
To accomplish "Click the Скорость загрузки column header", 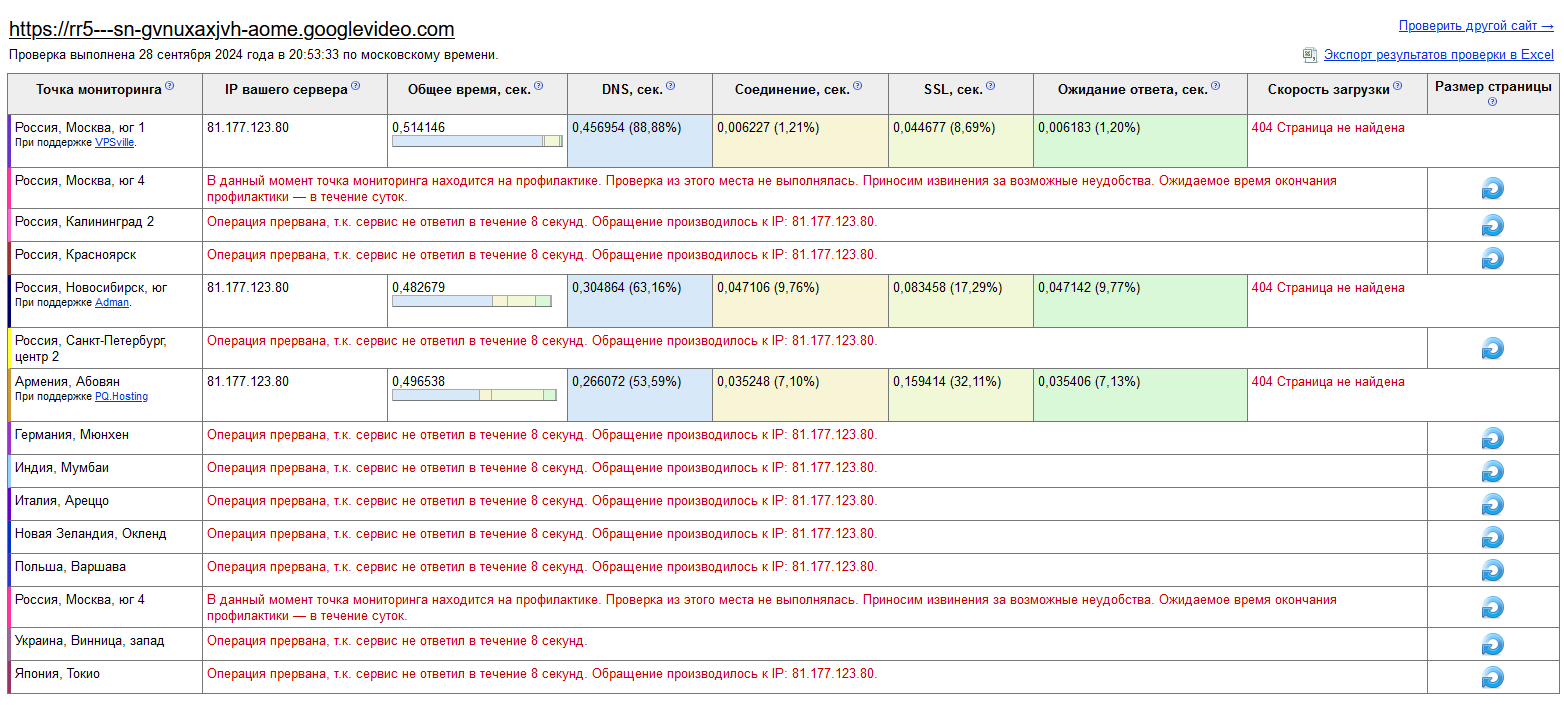I will (1337, 94).
